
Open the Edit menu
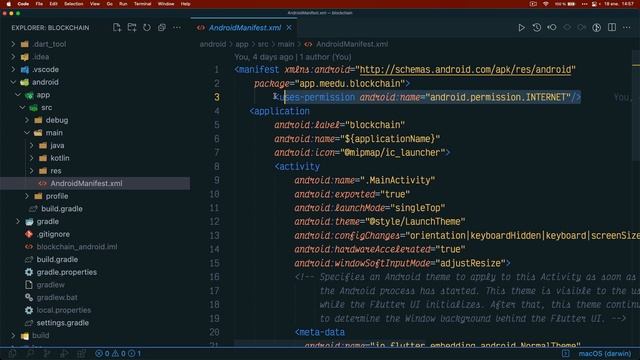click(x=53, y=4)
